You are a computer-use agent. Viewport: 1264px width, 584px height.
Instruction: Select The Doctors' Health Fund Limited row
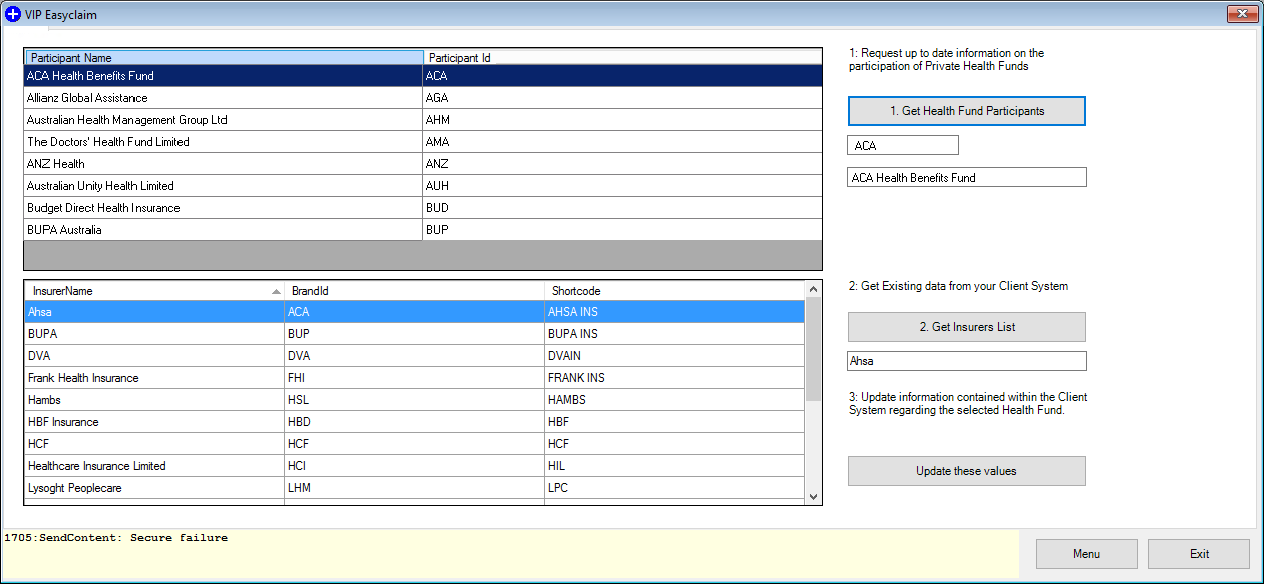[x=423, y=142]
